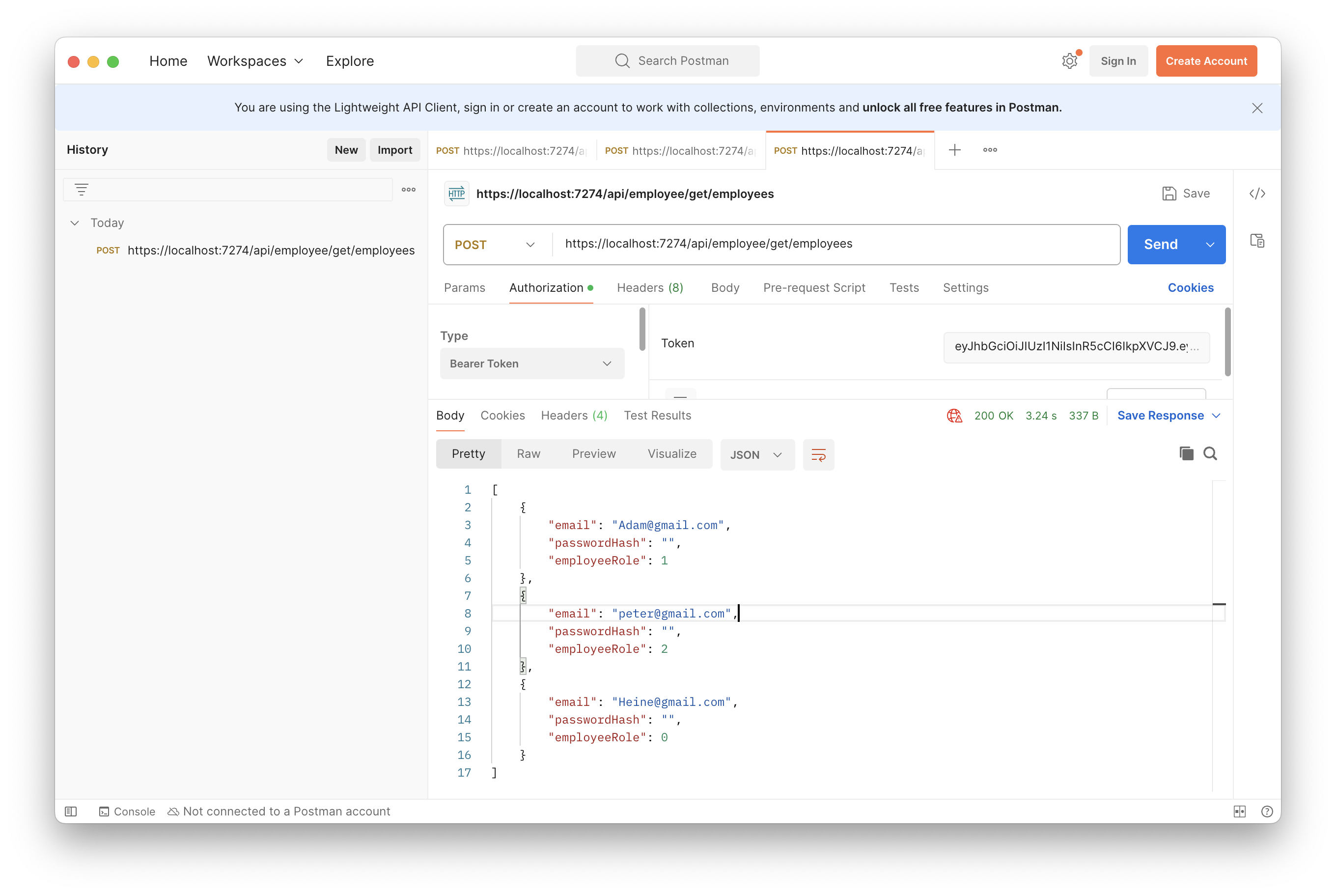Image resolution: width=1336 pixels, height=896 pixels.
Task: Switch to the Headers (8) request tab
Action: point(650,287)
